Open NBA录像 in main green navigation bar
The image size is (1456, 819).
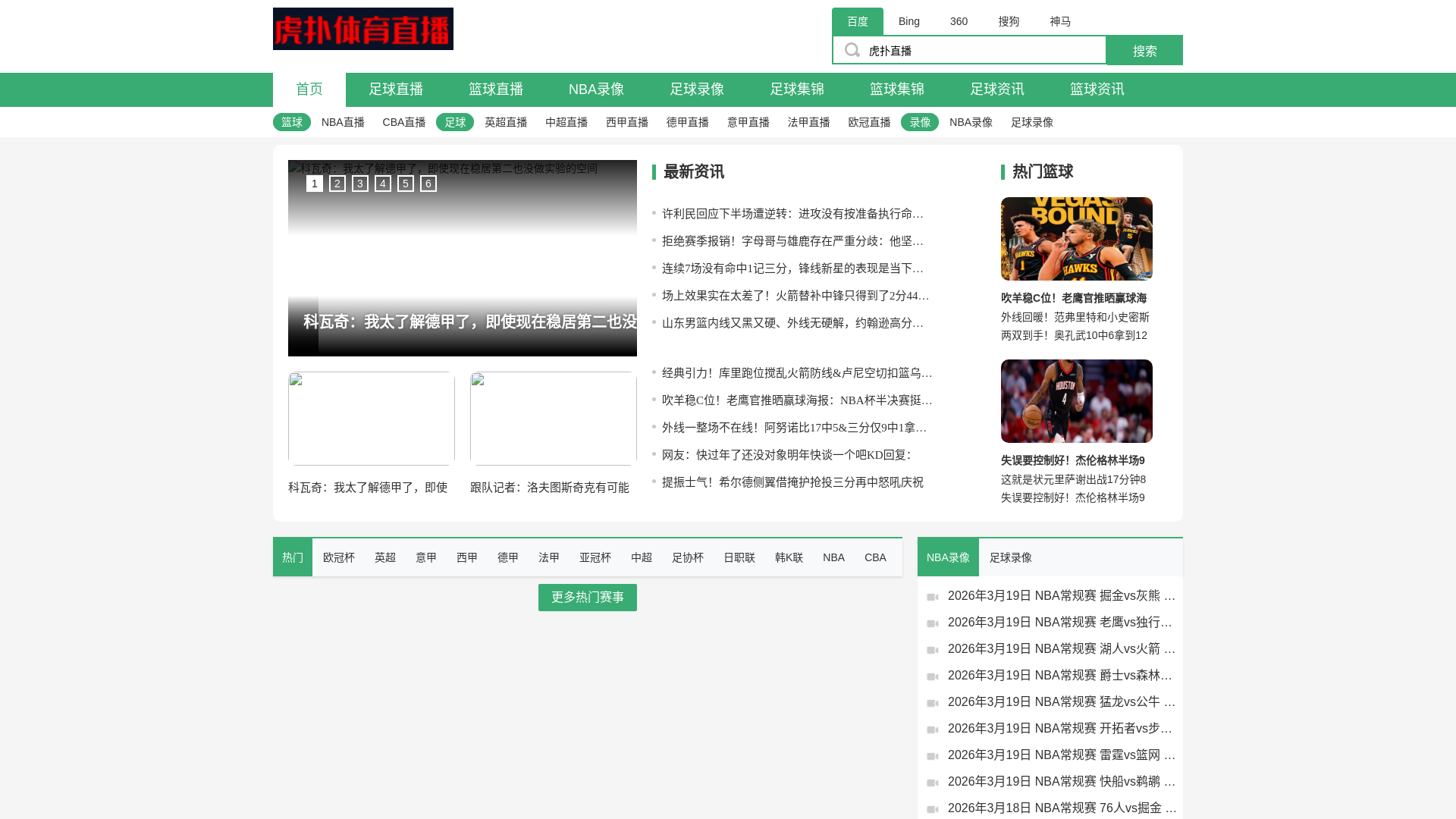click(x=596, y=89)
